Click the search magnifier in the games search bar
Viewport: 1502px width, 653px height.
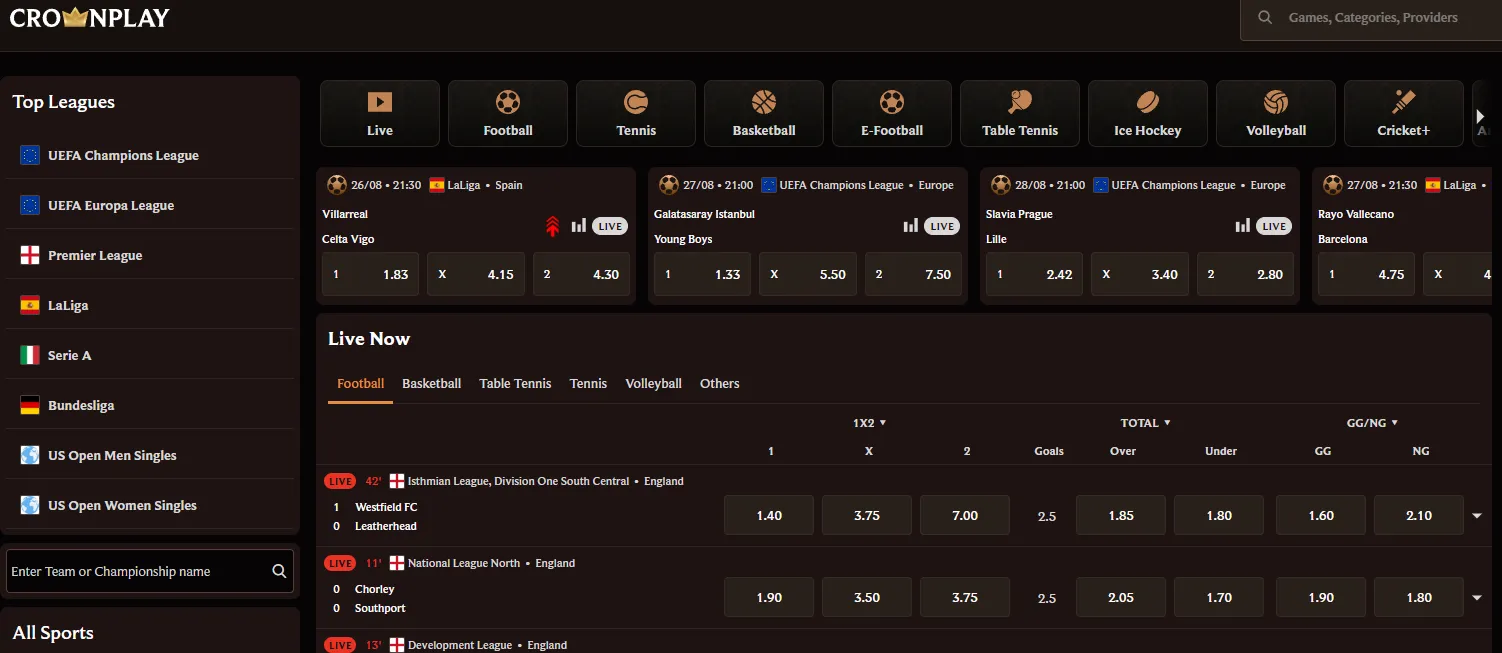[x=1265, y=17]
